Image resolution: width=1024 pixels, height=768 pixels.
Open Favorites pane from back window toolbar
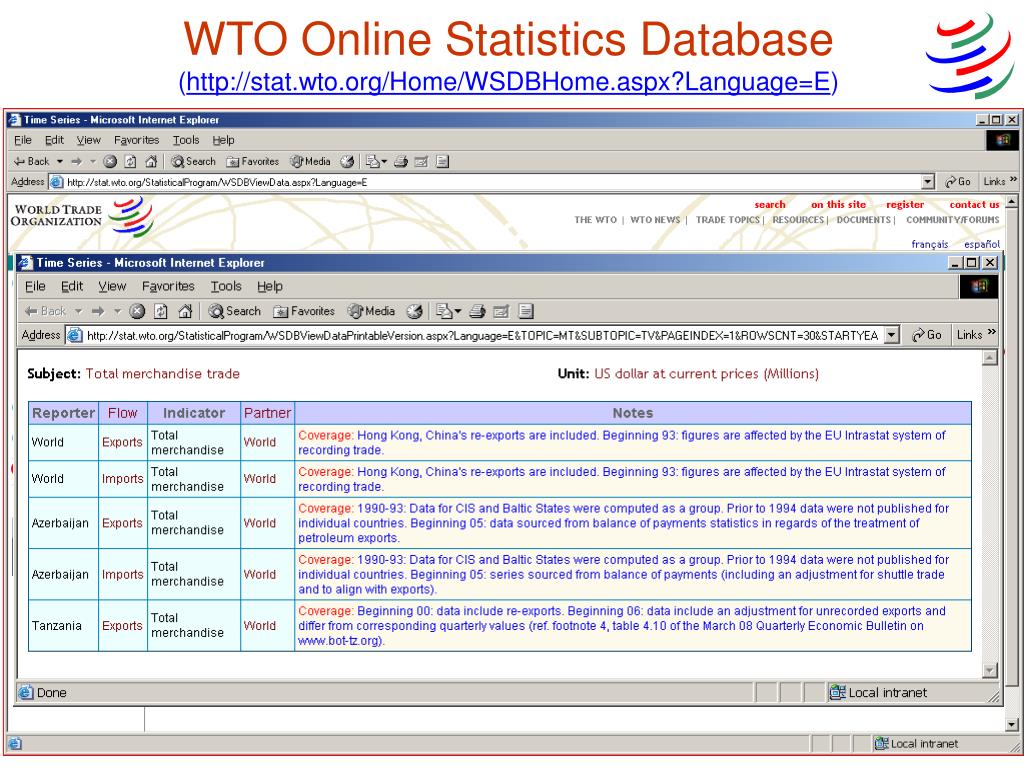pyautogui.click(x=252, y=161)
